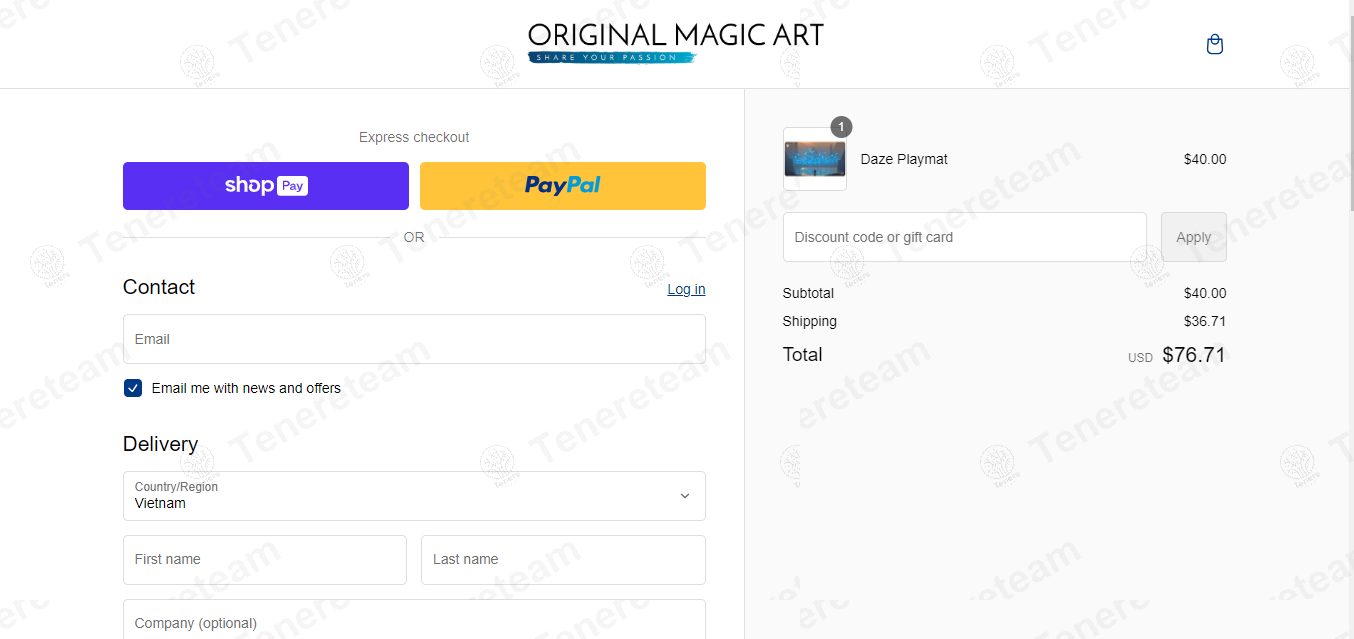Screen dimensions: 1354x639
Task: Click the Discount code or gift card field
Action: pyautogui.click(x=965, y=237)
